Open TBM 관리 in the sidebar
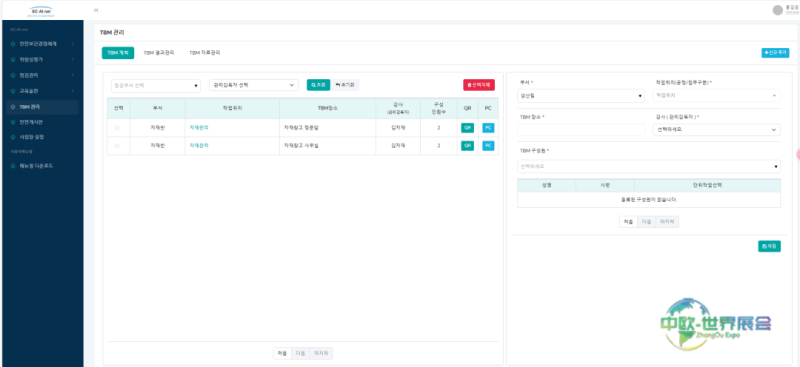 [43, 107]
